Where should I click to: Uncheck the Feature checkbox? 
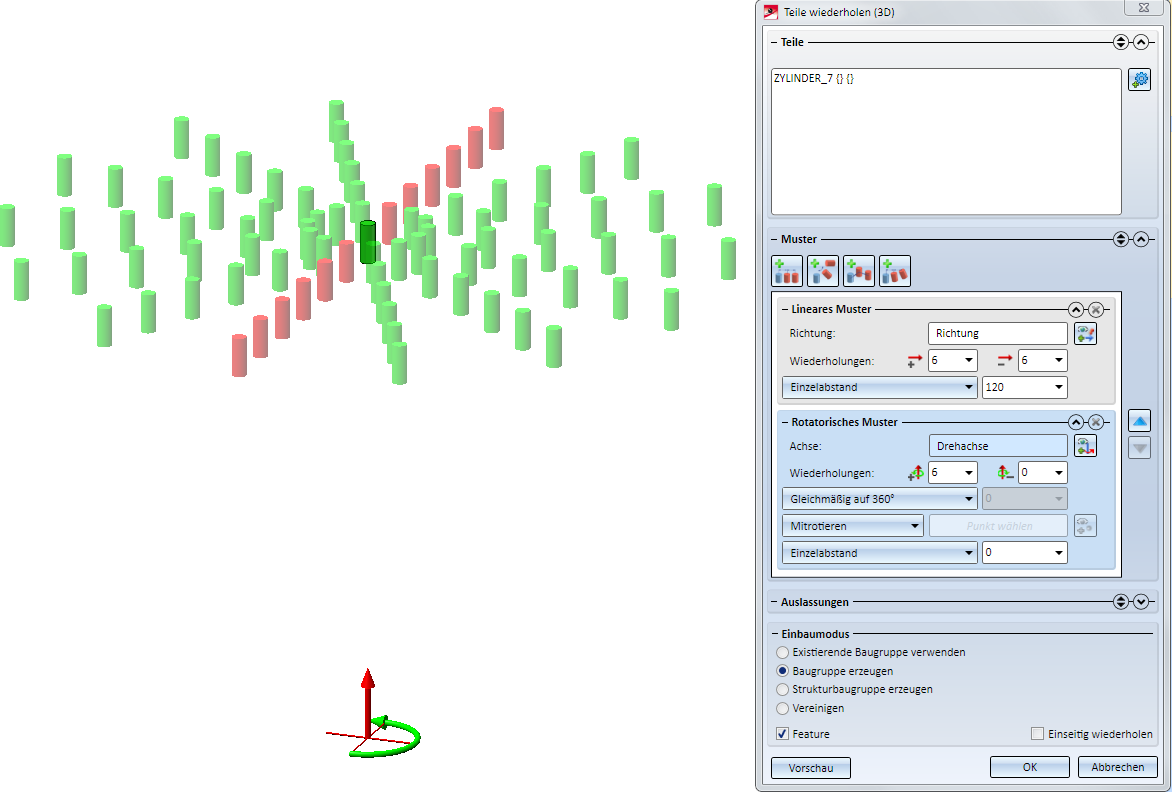click(x=783, y=734)
